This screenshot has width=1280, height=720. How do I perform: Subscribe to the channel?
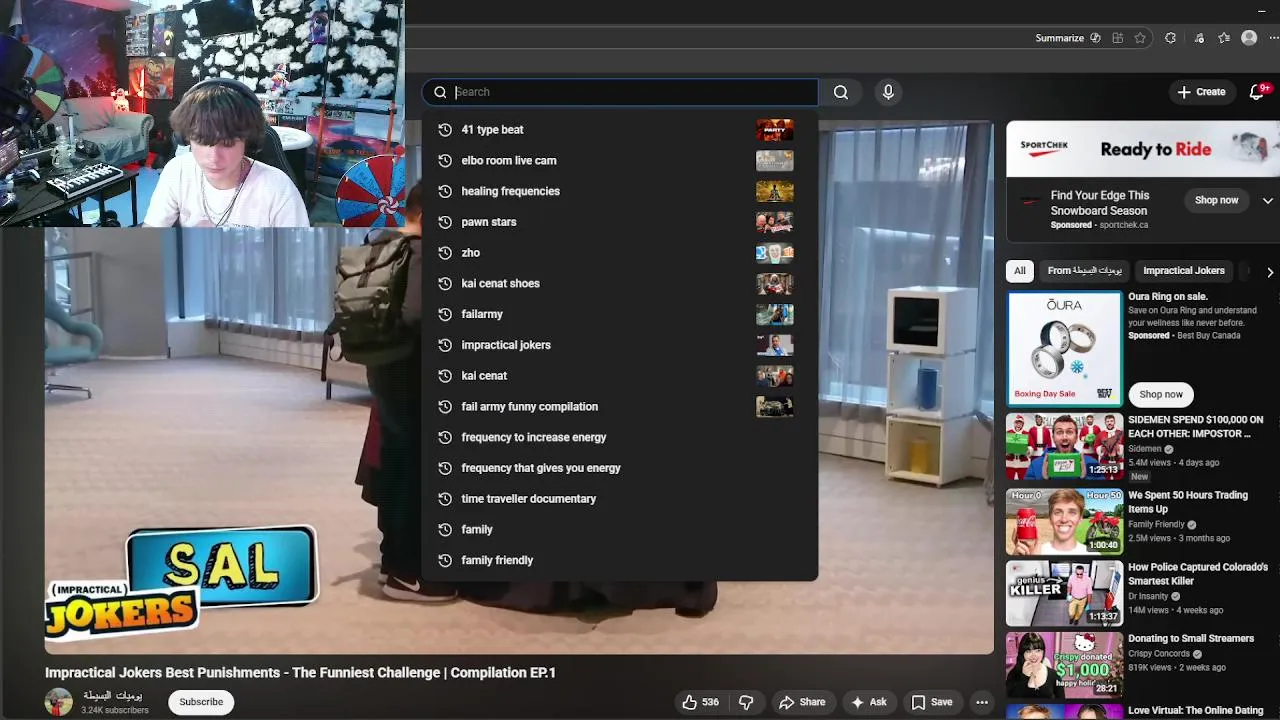tap(201, 702)
